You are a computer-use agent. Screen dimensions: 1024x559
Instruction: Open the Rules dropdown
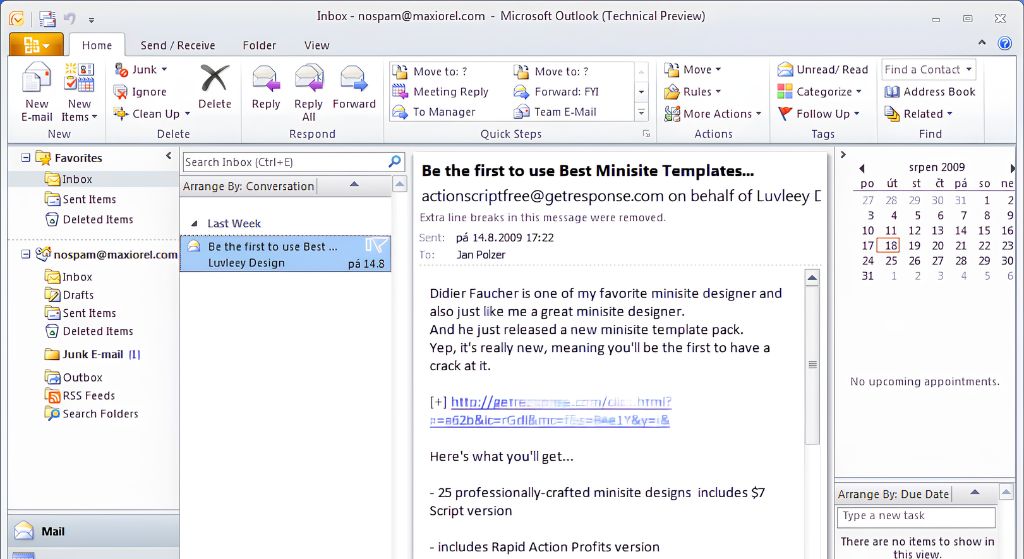pyautogui.click(x=693, y=91)
